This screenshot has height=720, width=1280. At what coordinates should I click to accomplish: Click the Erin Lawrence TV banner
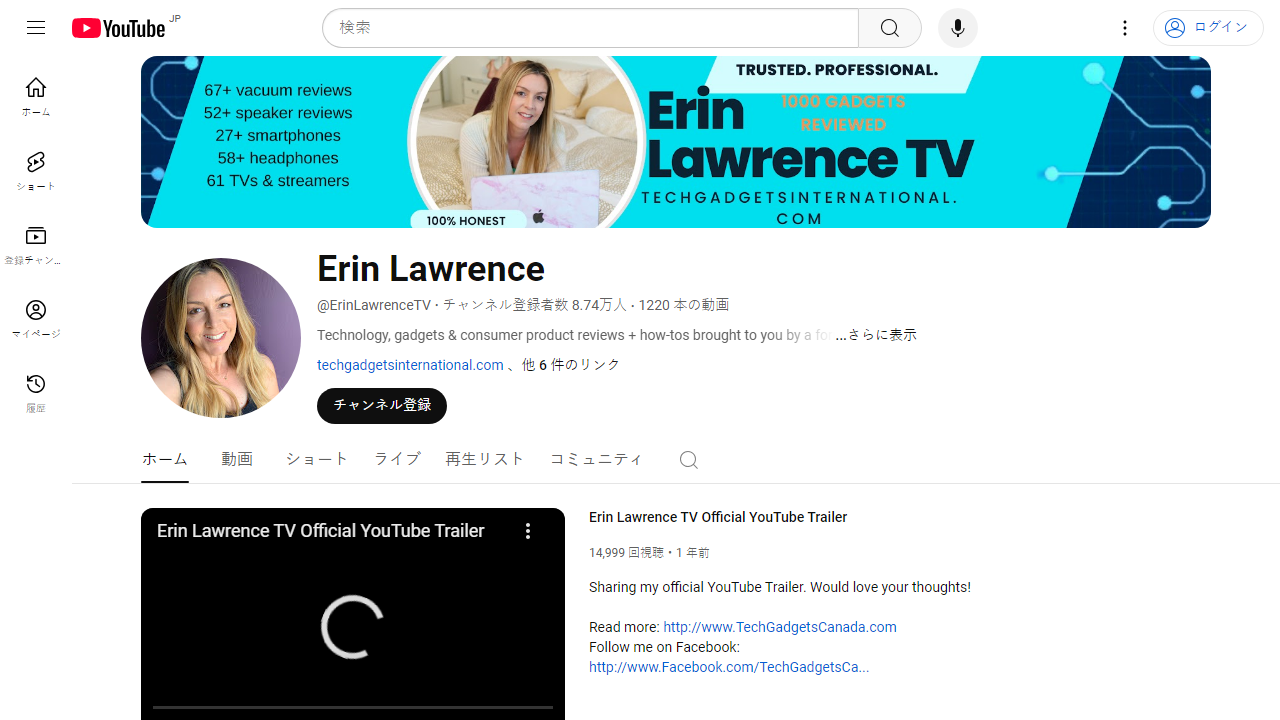click(x=676, y=142)
